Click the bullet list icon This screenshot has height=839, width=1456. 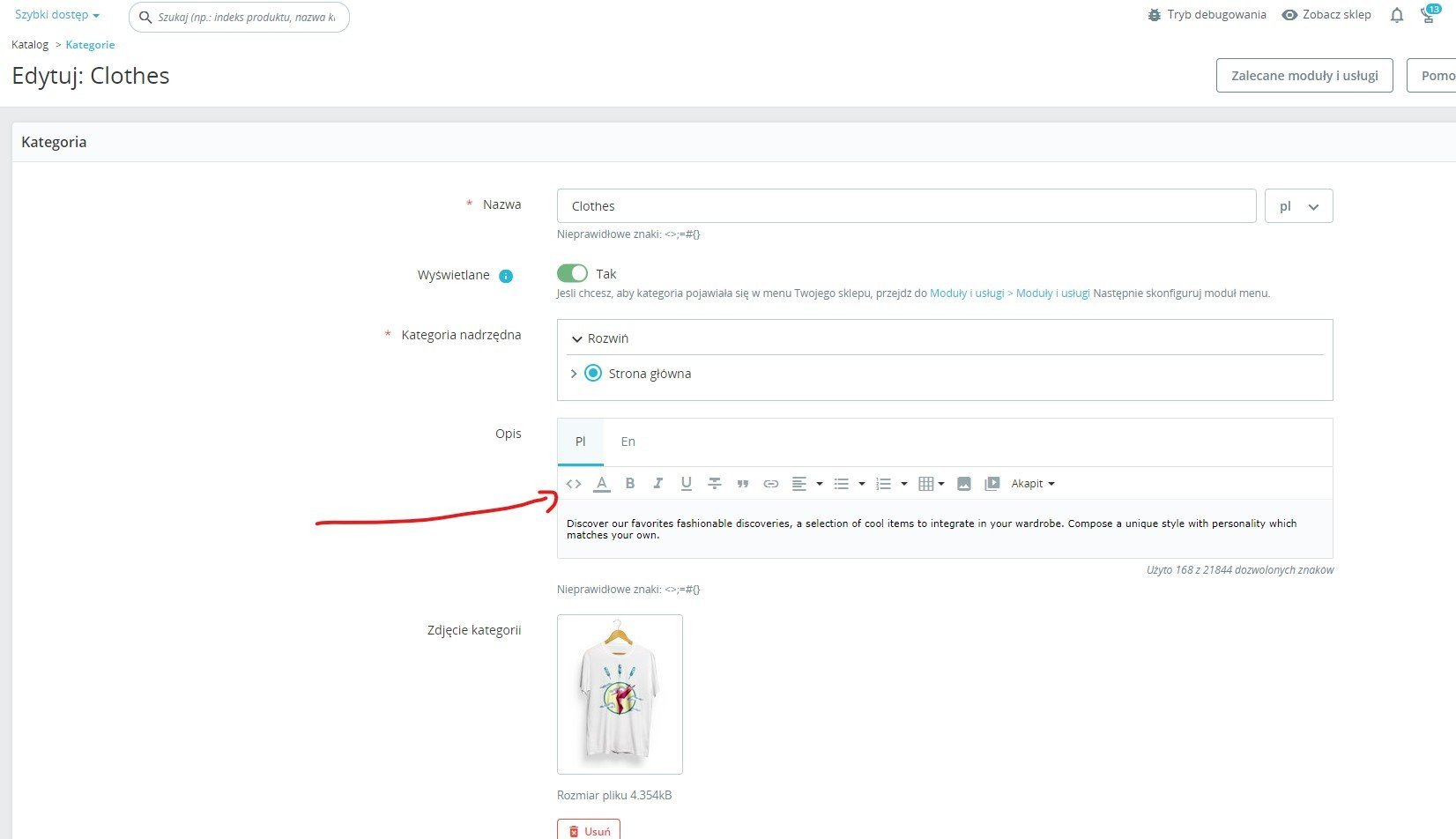[x=842, y=484]
